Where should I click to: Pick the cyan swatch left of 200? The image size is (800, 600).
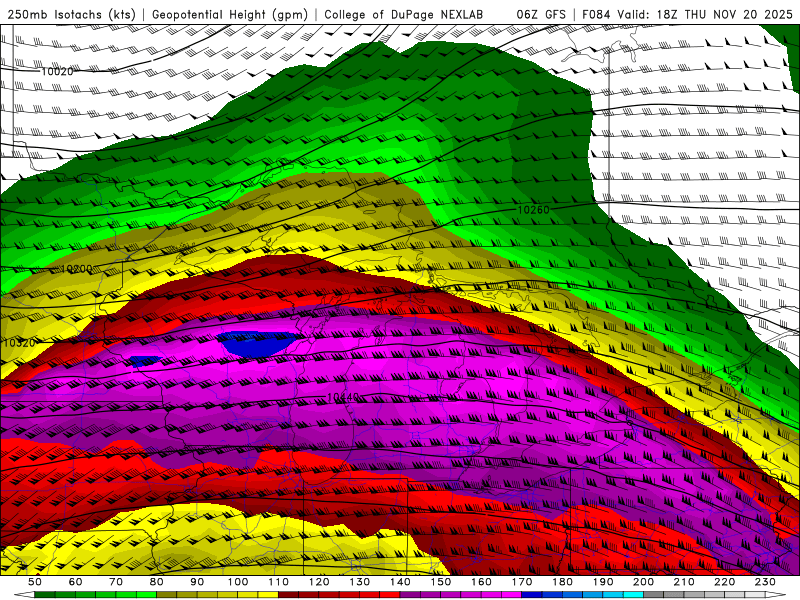634,595
